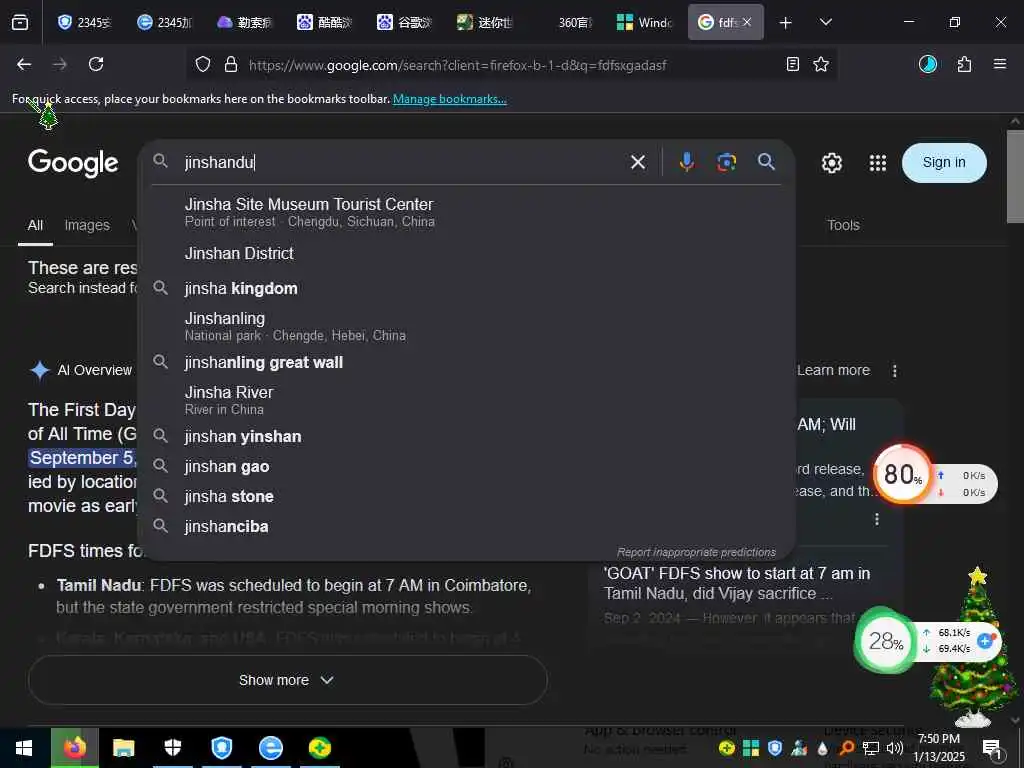Select suggestion Jinsha Site Museum Tourist Center
Viewport: 1024px width, 768px height.
[466, 212]
